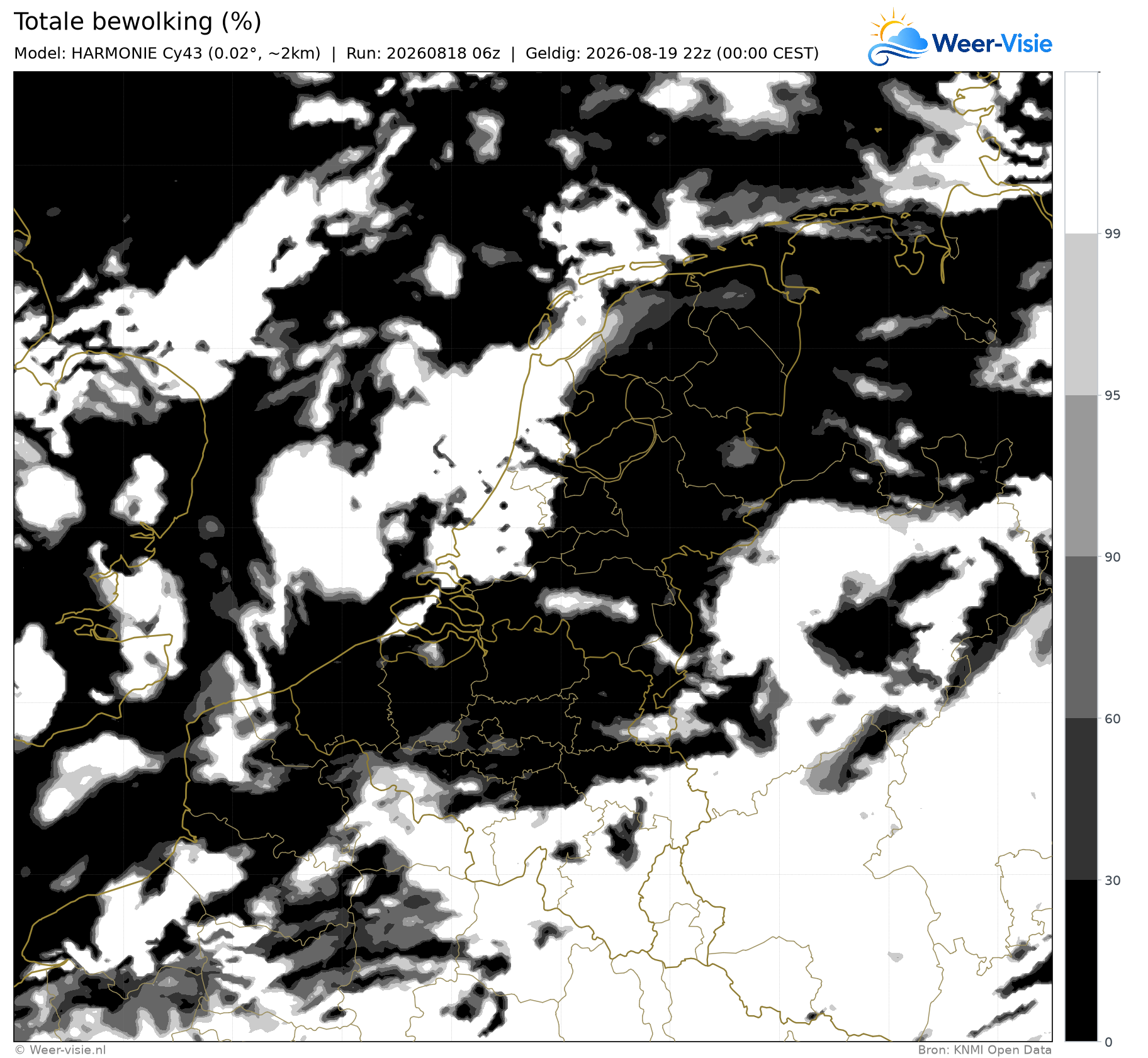
Task: Click the 30 tick label on colorbar
Action: point(1112,881)
